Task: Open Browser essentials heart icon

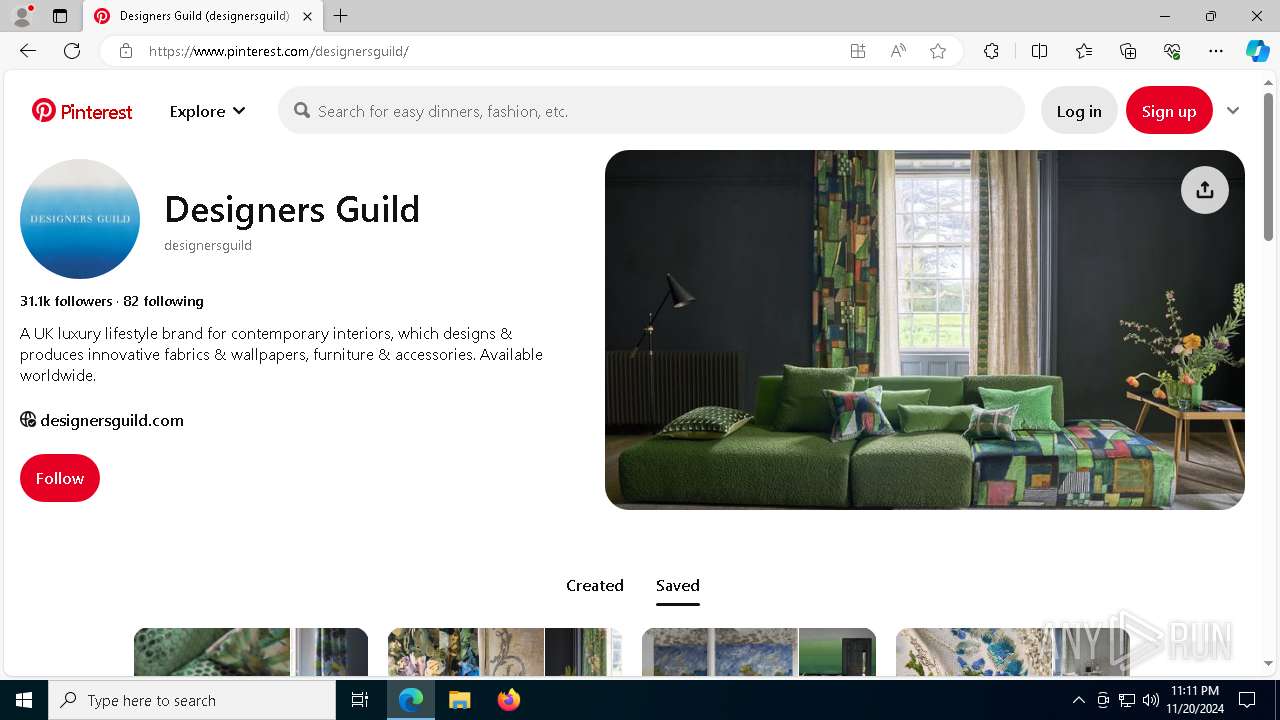Action: [1172, 51]
